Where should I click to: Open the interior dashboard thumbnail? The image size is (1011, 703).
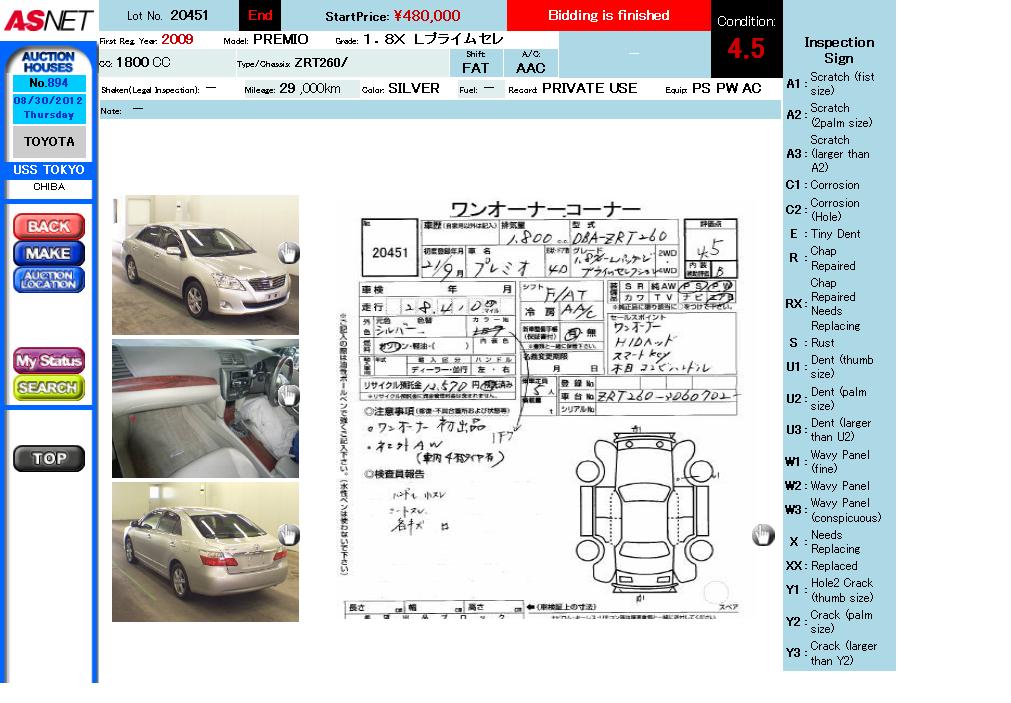(x=205, y=408)
